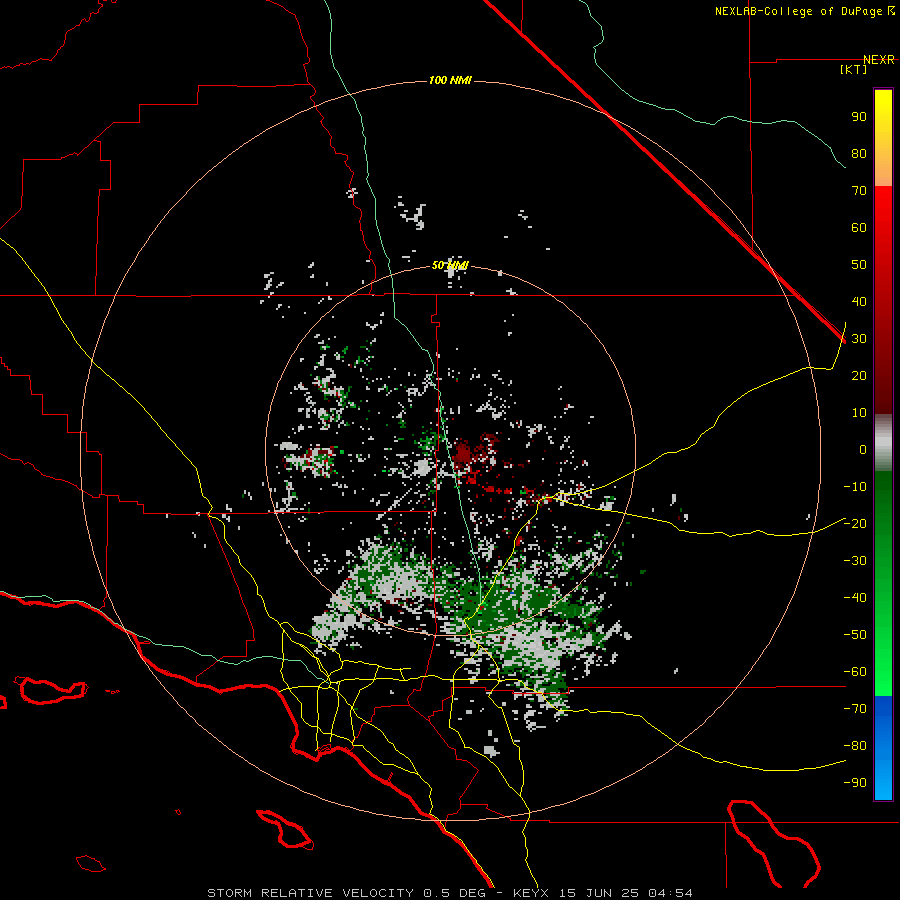Click the -90 value on the velocity scale
900x900 pixels.
tap(855, 783)
